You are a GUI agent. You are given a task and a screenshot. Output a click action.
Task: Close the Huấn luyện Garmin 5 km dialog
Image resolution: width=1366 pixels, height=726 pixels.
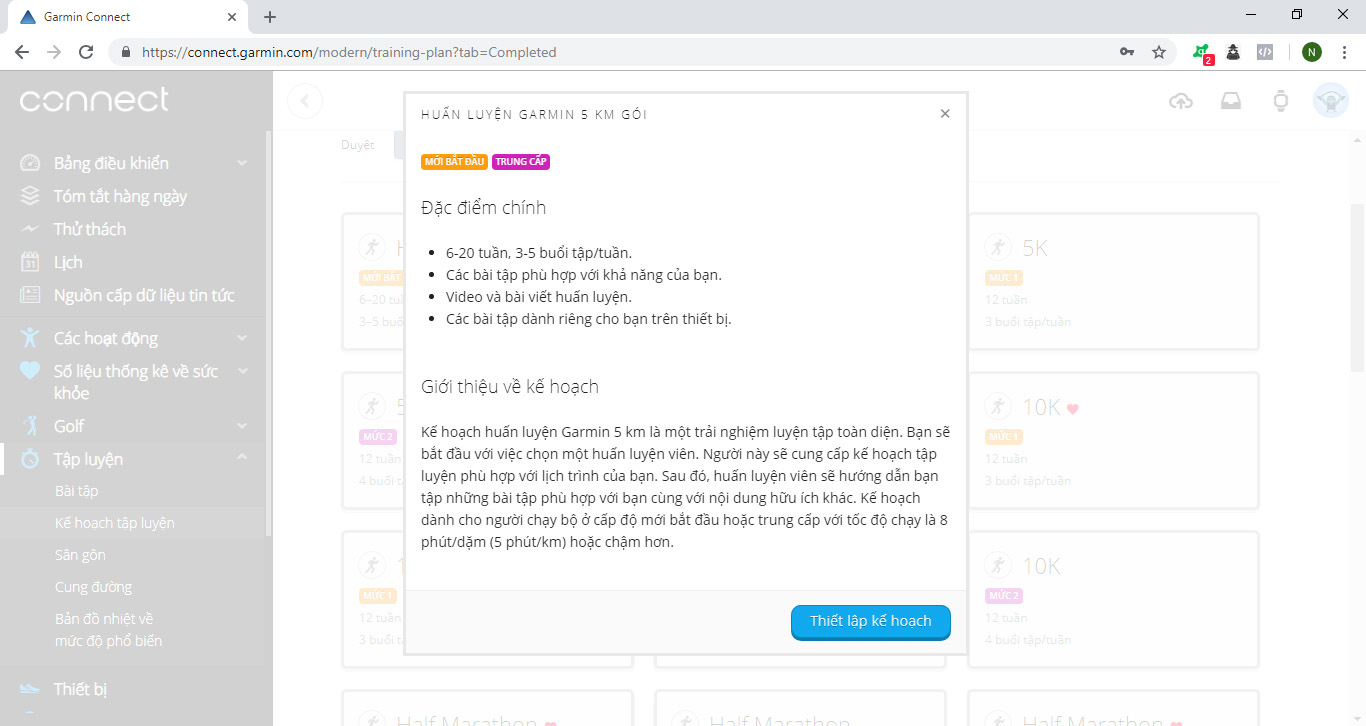(945, 114)
